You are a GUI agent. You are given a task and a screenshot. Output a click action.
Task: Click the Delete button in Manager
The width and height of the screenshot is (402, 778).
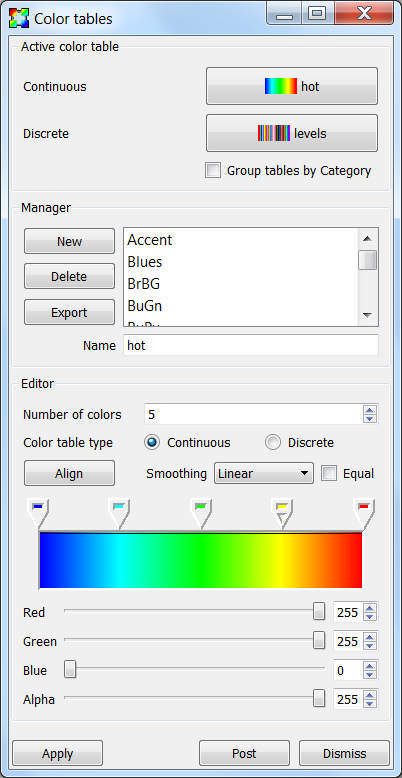69,276
